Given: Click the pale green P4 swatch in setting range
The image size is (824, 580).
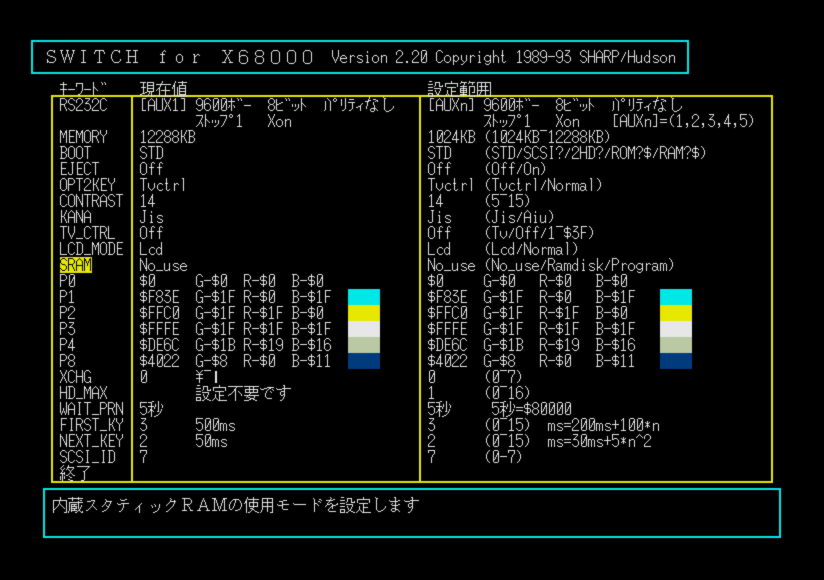Looking at the screenshot, I should point(676,345).
